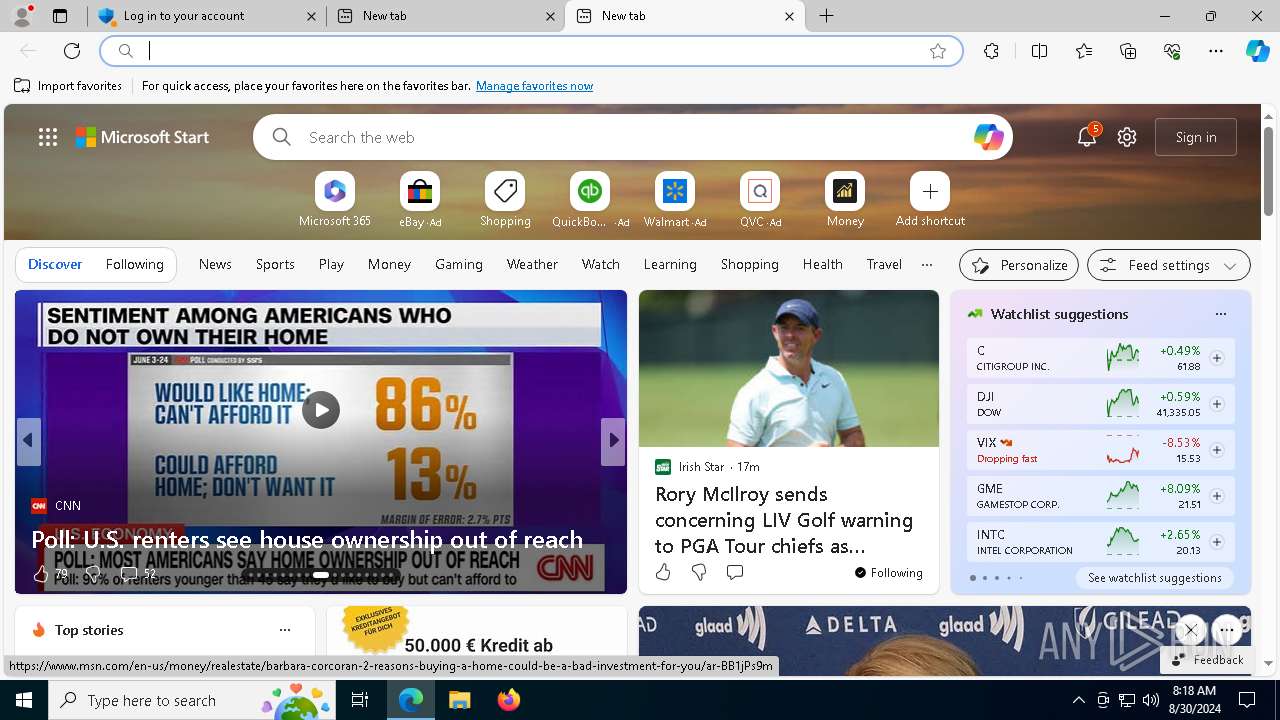Toggle Following for Irish Star
Viewport: 1280px width, 720px height.
click(x=888, y=573)
